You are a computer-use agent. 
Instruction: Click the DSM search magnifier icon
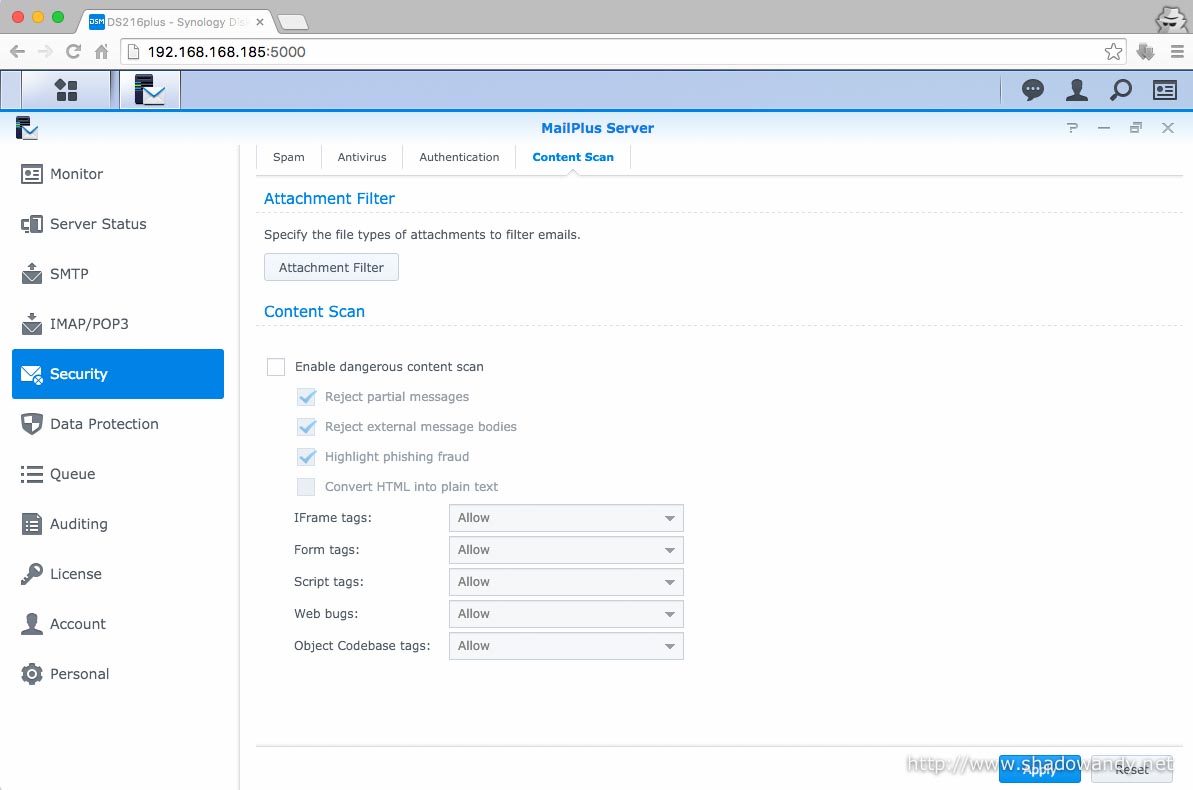pyautogui.click(x=1121, y=90)
